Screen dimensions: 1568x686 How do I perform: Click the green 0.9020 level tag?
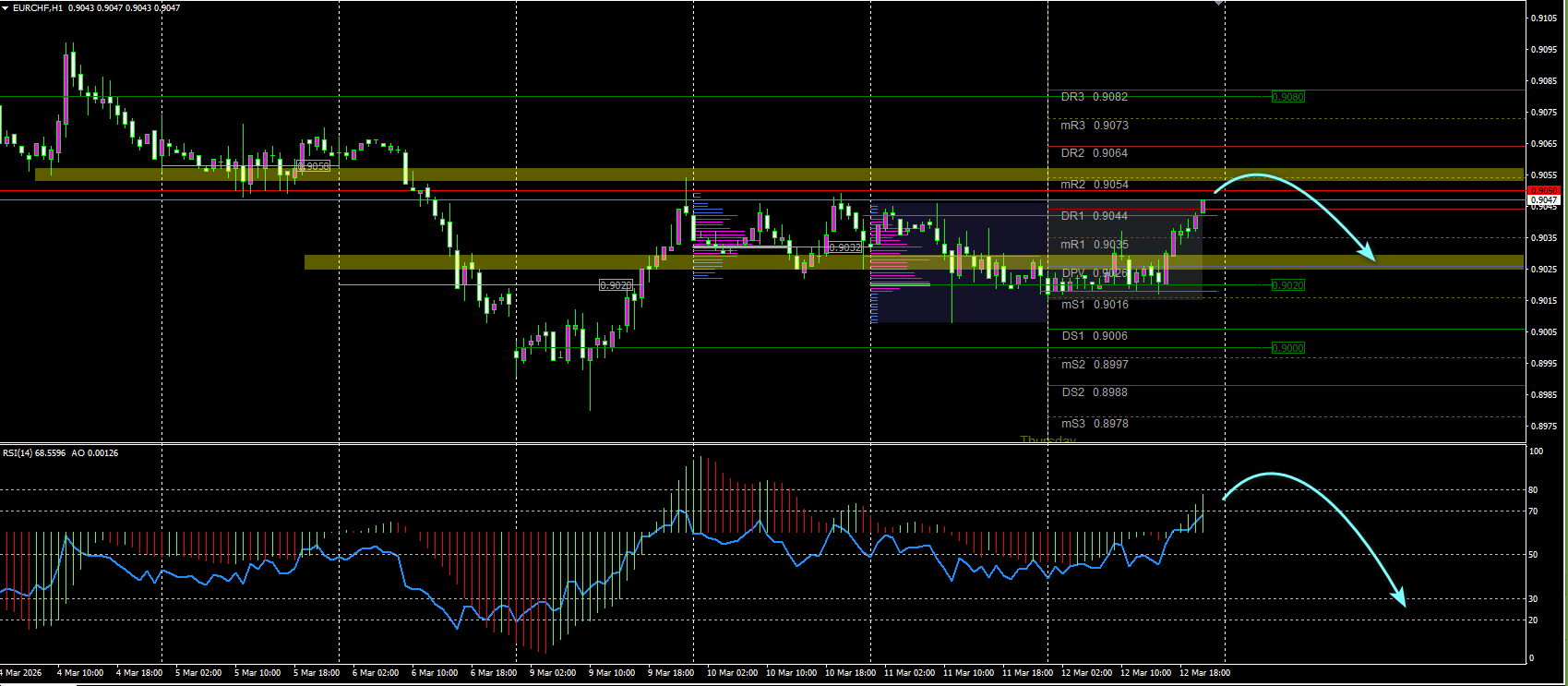tap(1288, 285)
